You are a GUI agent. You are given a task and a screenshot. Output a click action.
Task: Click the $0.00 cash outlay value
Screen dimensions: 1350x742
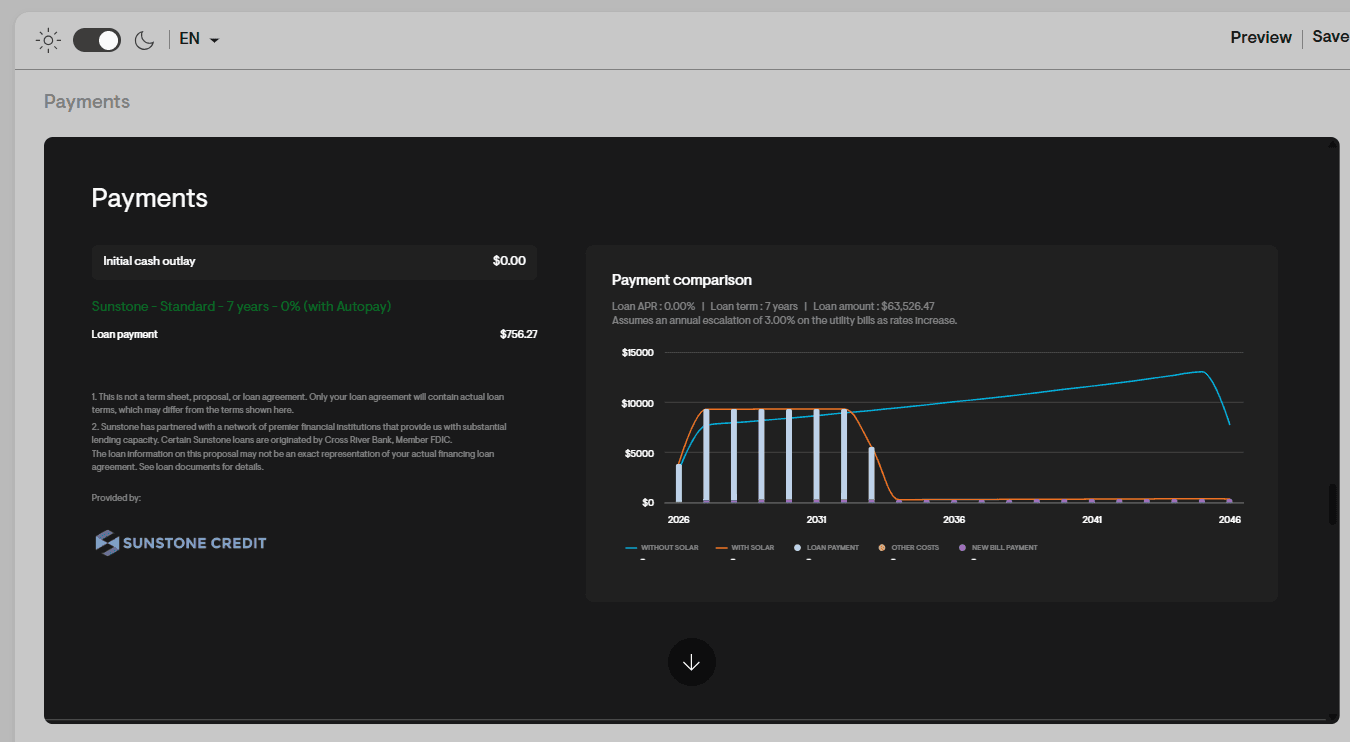(509, 261)
